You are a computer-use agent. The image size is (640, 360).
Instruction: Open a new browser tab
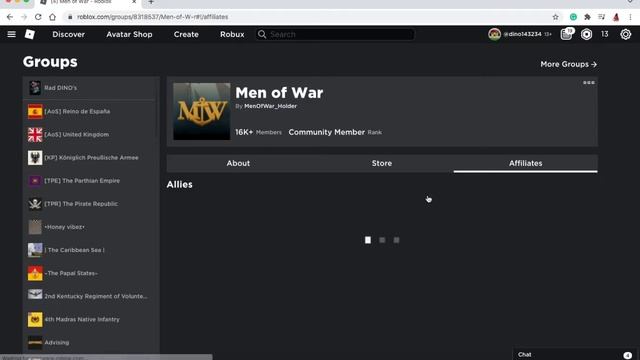(x=151, y=2)
